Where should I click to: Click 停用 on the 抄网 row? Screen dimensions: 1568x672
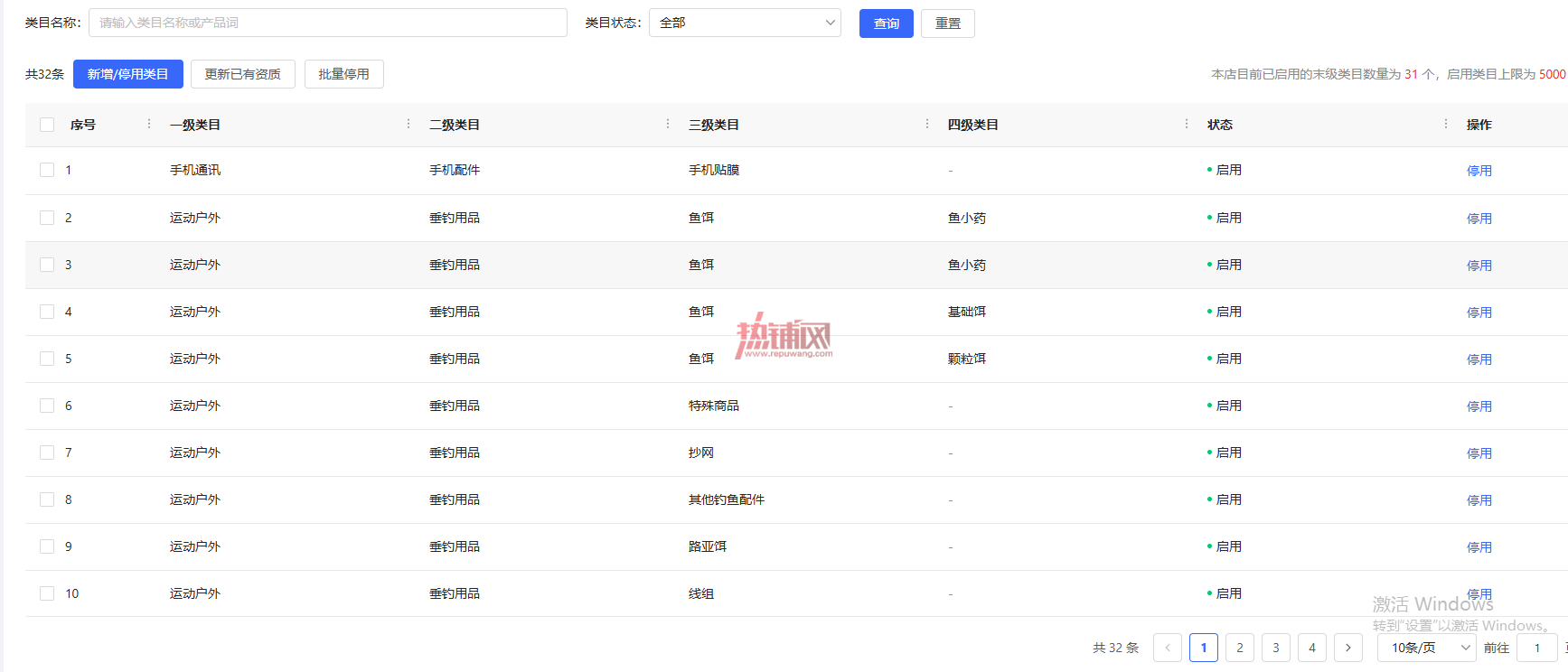click(x=1479, y=453)
